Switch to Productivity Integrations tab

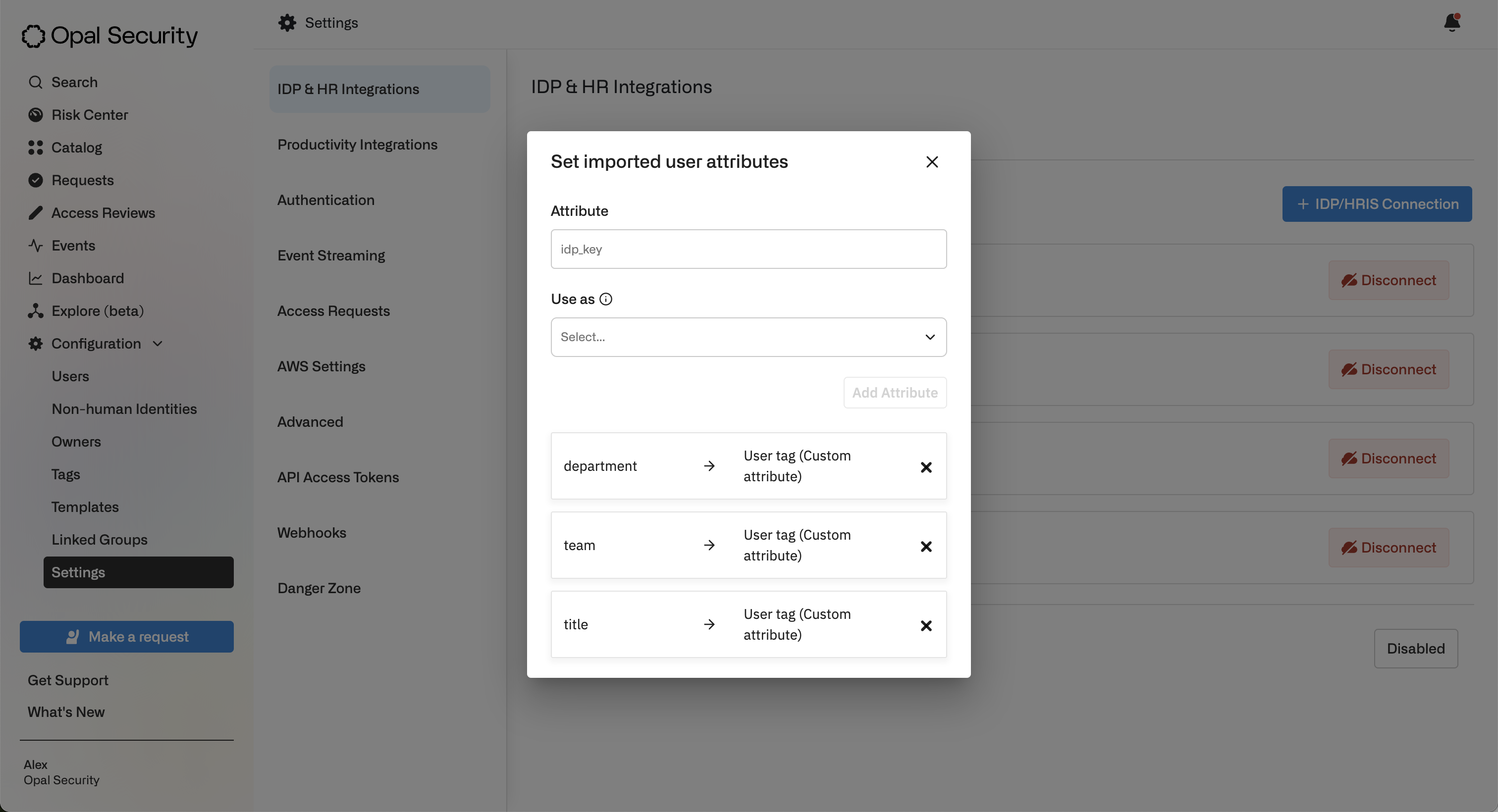click(x=357, y=144)
